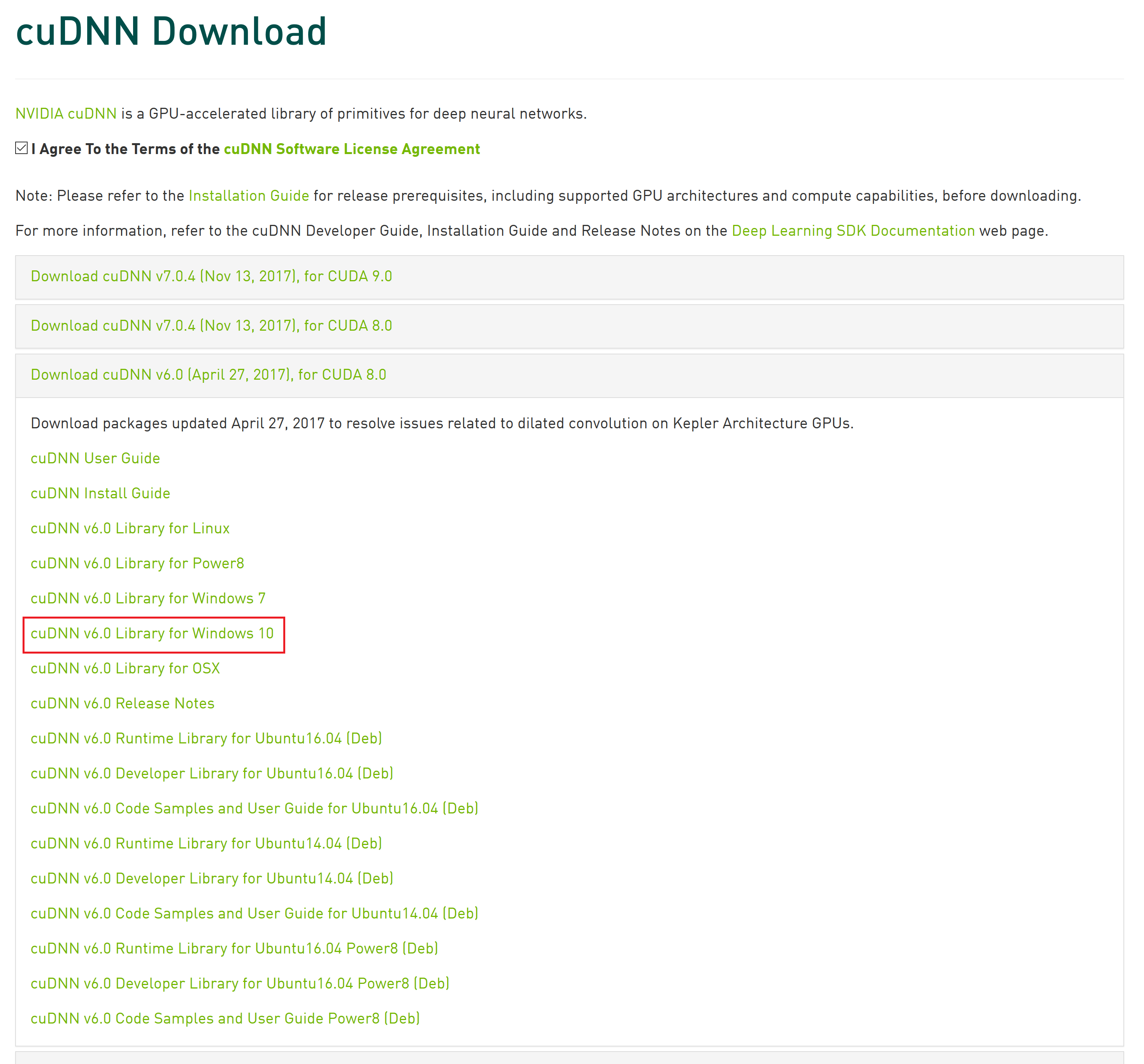This screenshot has height=1064, width=1144.
Task: Open cuDNN Software License Agreement link
Action: pyautogui.click(x=352, y=149)
